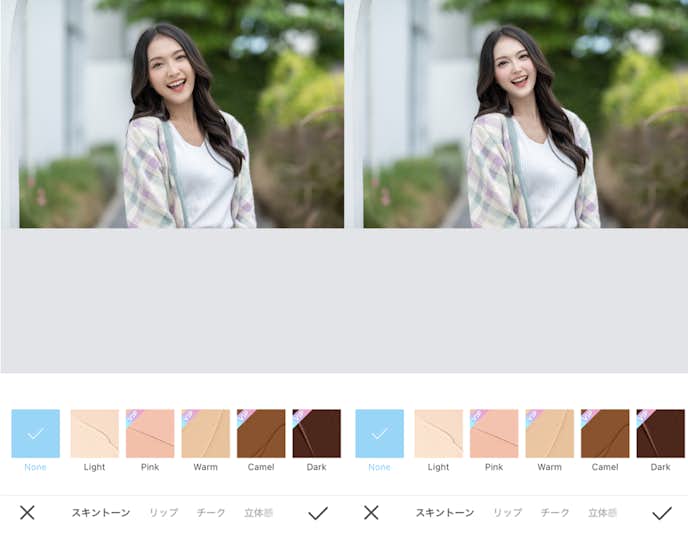Image resolution: width=688 pixels, height=535 pixels.
Task: Choose Light skin tone swatch in right editor
Action: 438,434
